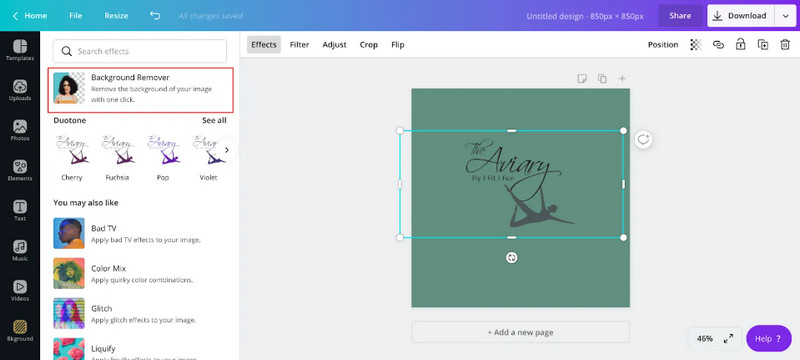Apply the Pop duotone preset

click(163, 158)
